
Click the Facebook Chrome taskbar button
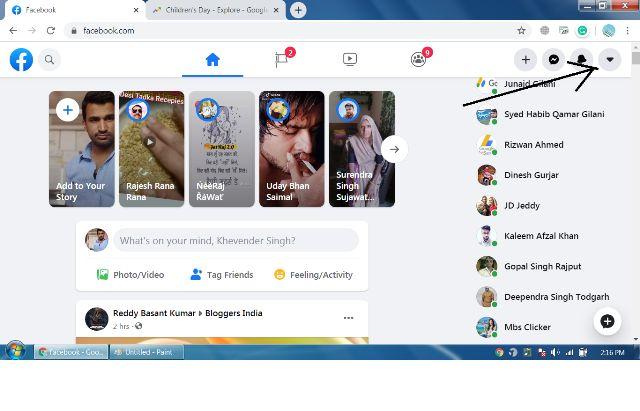point(71,352)
